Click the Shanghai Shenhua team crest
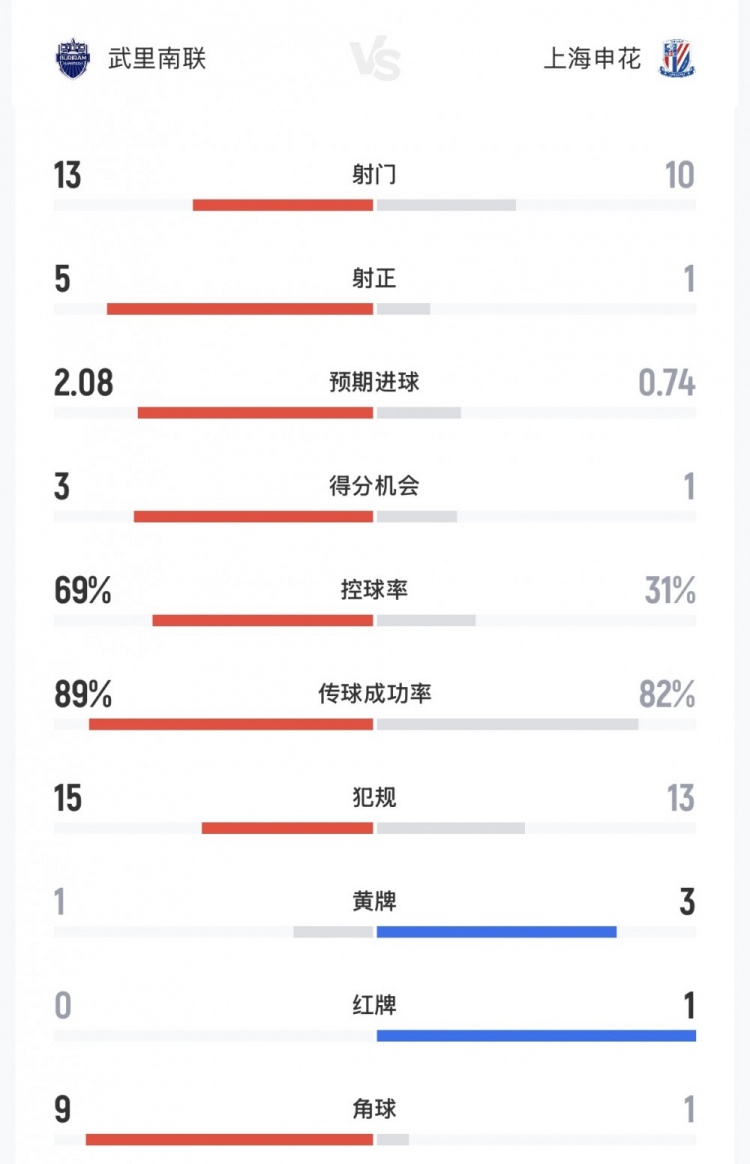 point(677,59)
